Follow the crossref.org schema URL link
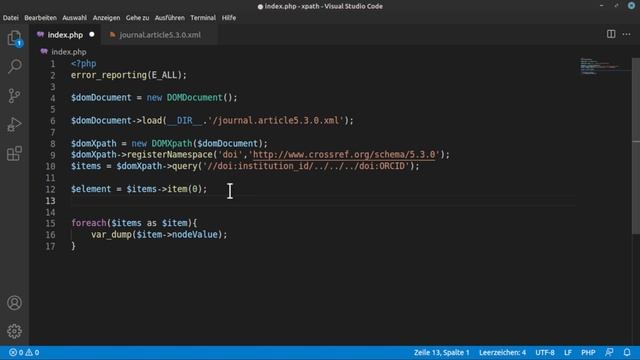 coord(344,155)
